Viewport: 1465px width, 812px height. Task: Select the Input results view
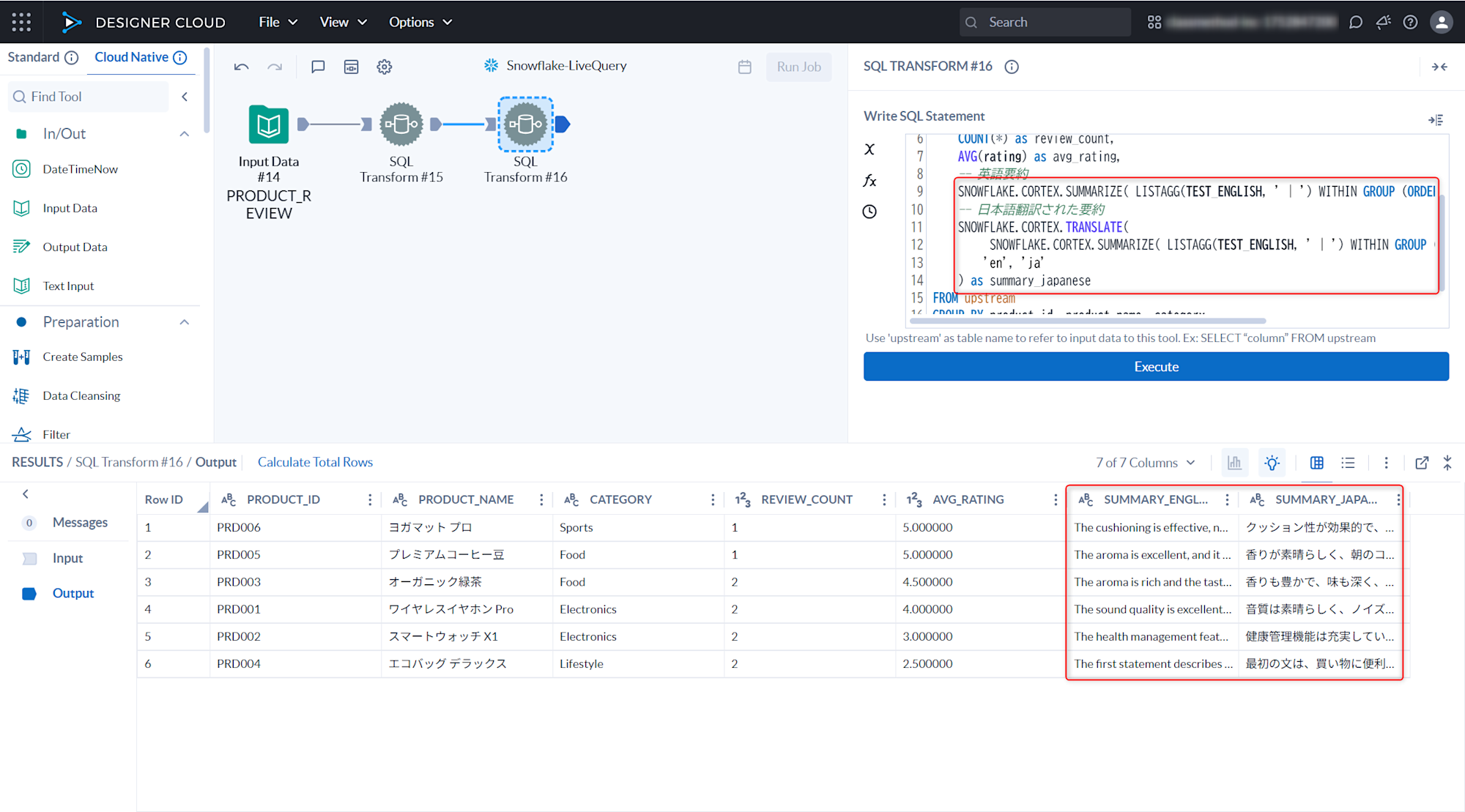coord(67,558)
